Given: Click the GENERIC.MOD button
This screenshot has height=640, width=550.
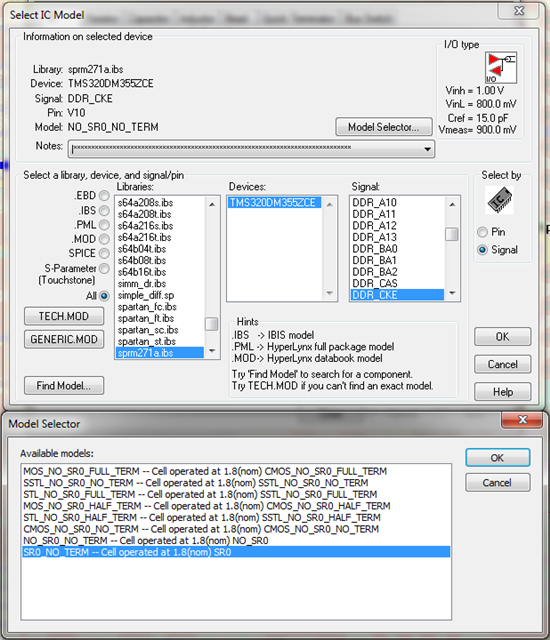Looking at the screenshot, I should click(64, 339).
